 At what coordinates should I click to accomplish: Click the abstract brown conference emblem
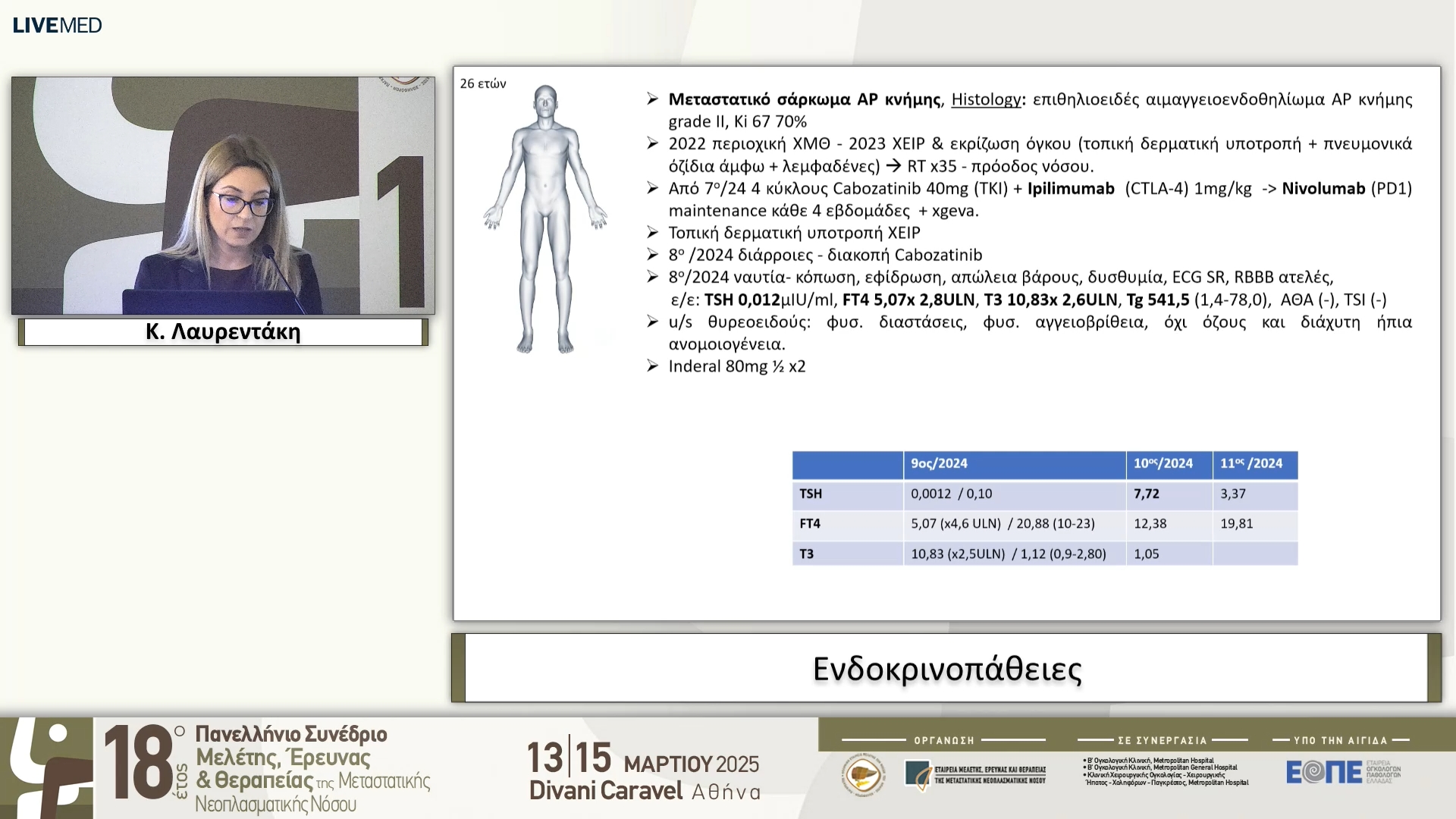(45, 767)
